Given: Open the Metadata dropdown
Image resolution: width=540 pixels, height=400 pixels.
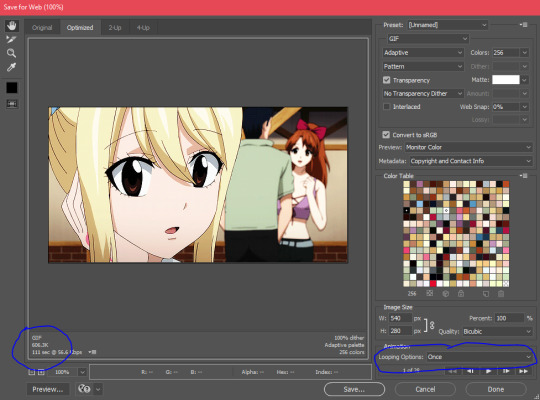Looking at the screenshot, I should pos(471,161).
